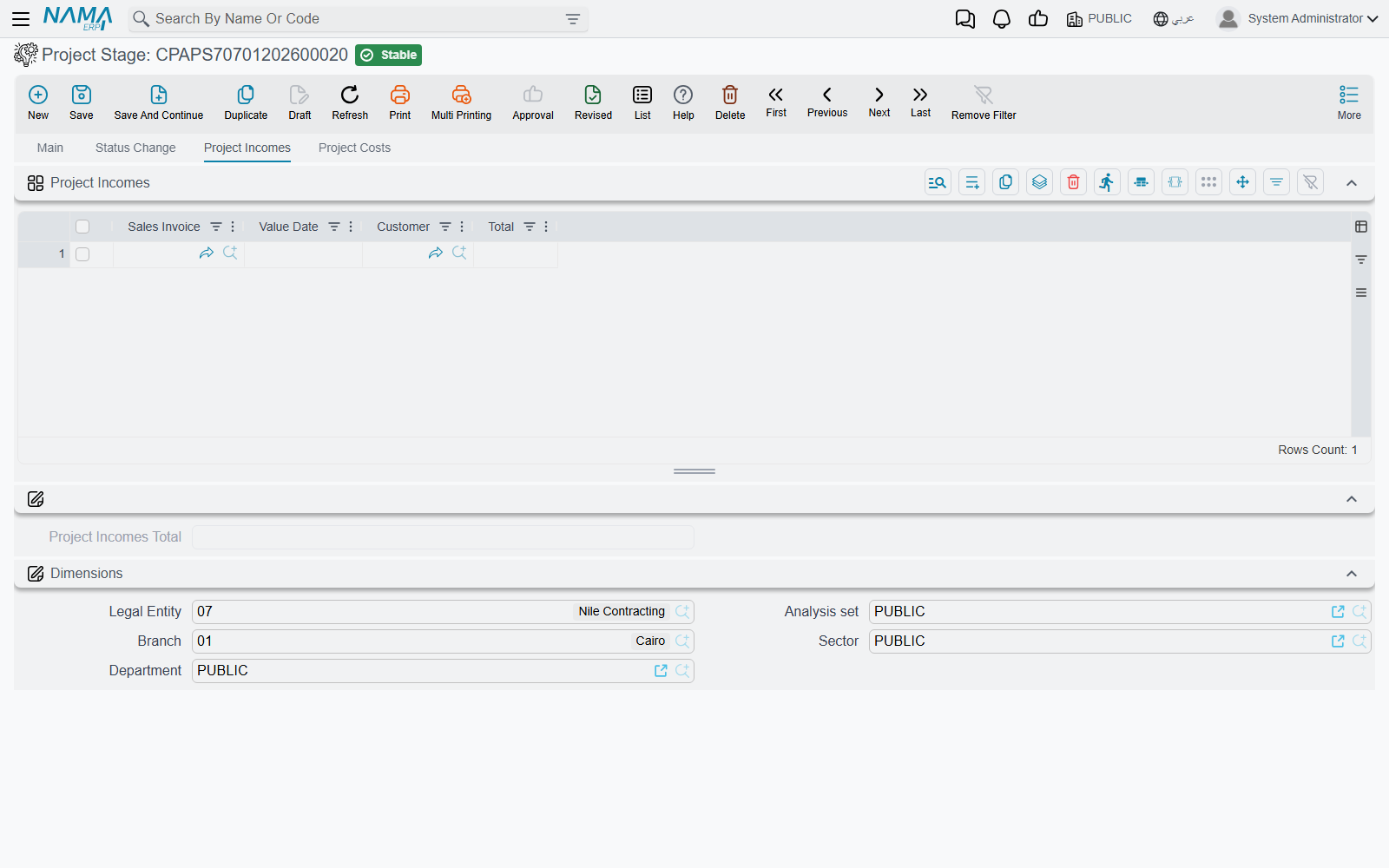Click grid search-in-rows icon
Viewport: 1389px width, 868px height.
click(938, 182)
